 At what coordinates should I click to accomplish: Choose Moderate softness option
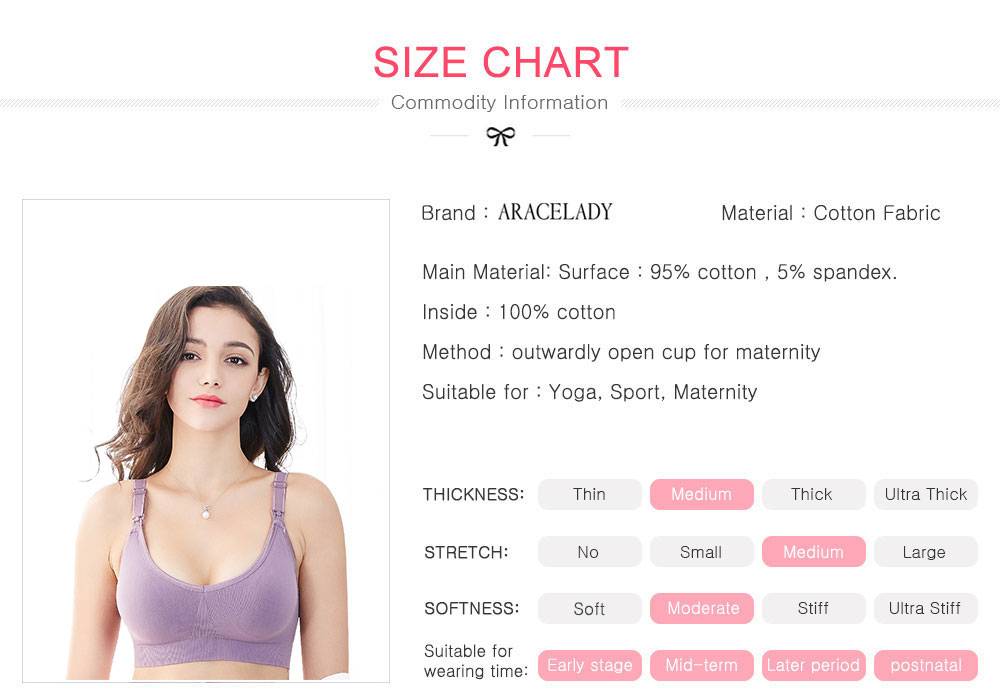pos(703,608)
